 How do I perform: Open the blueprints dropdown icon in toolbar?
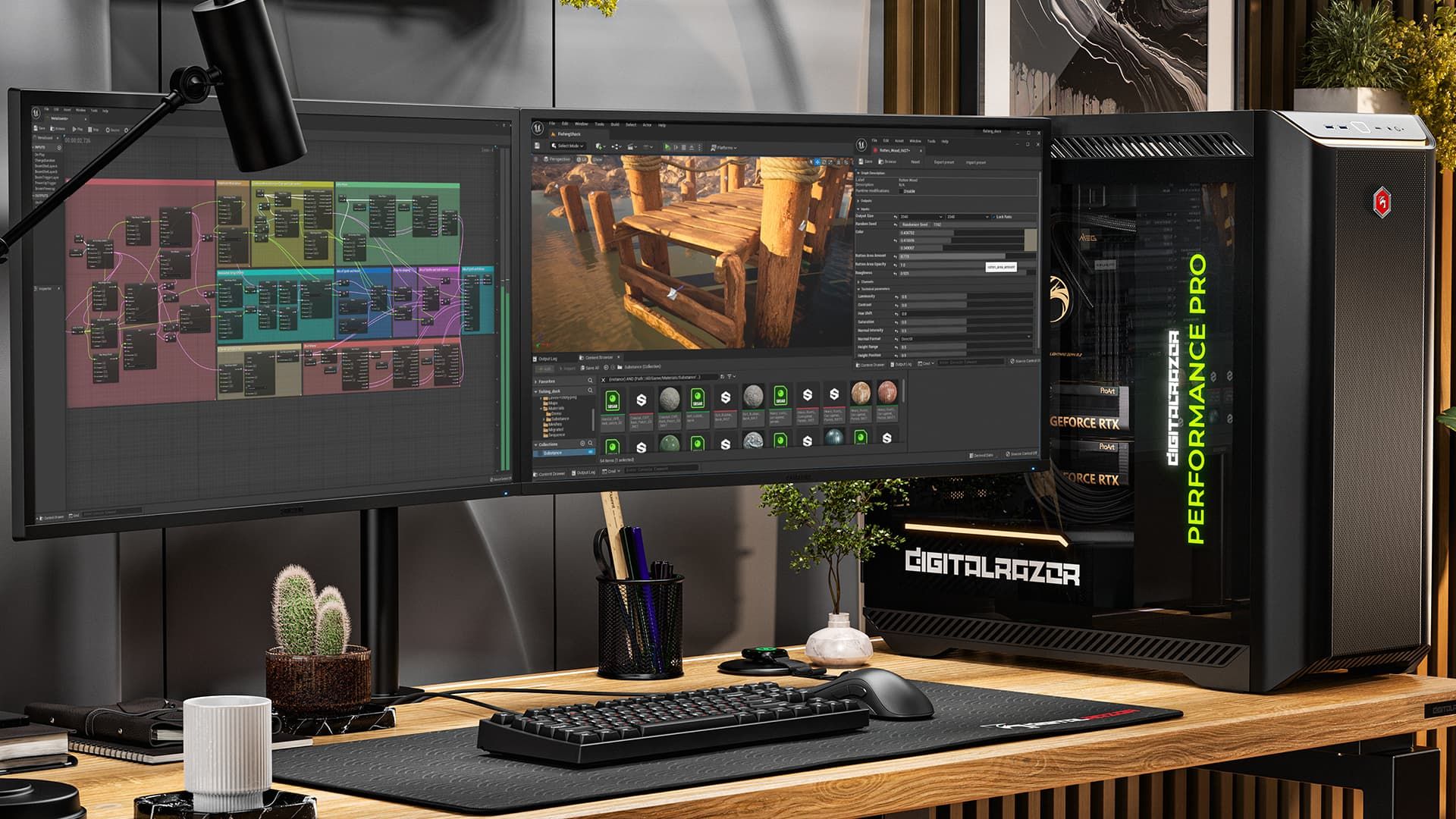pyautogui.click(x=617, y=147)
